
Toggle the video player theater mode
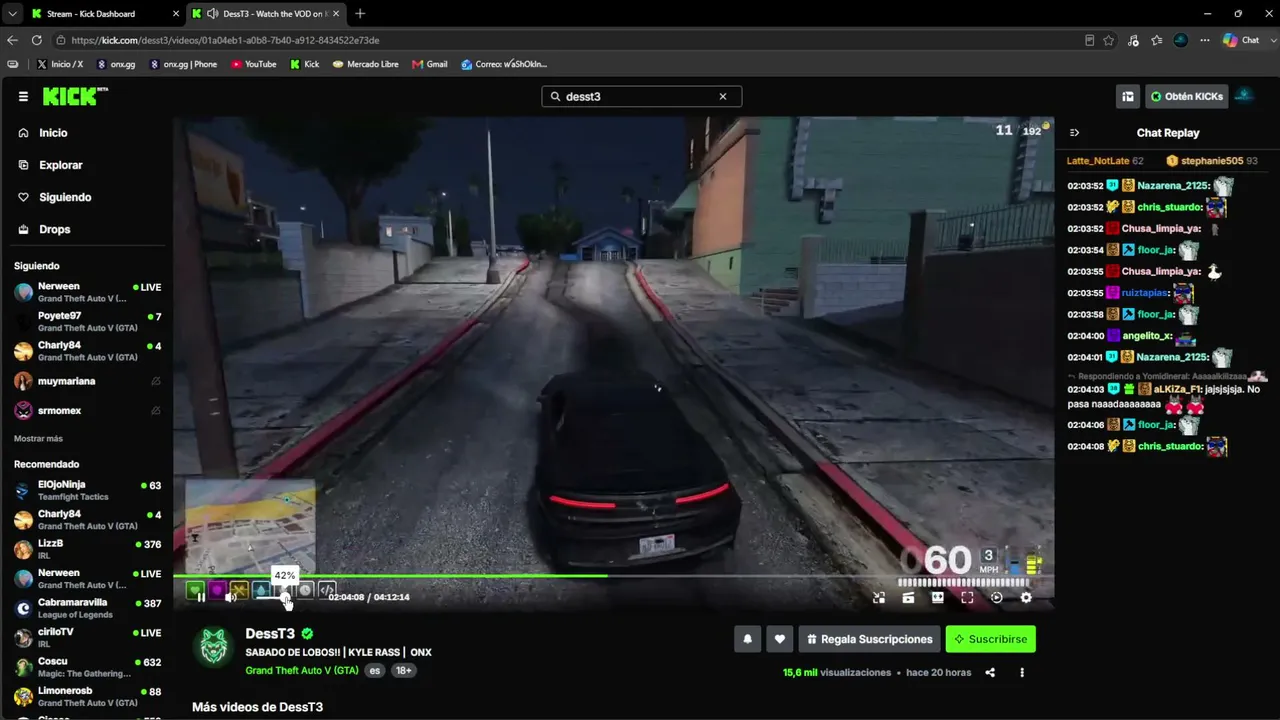[x=938, y=597]
